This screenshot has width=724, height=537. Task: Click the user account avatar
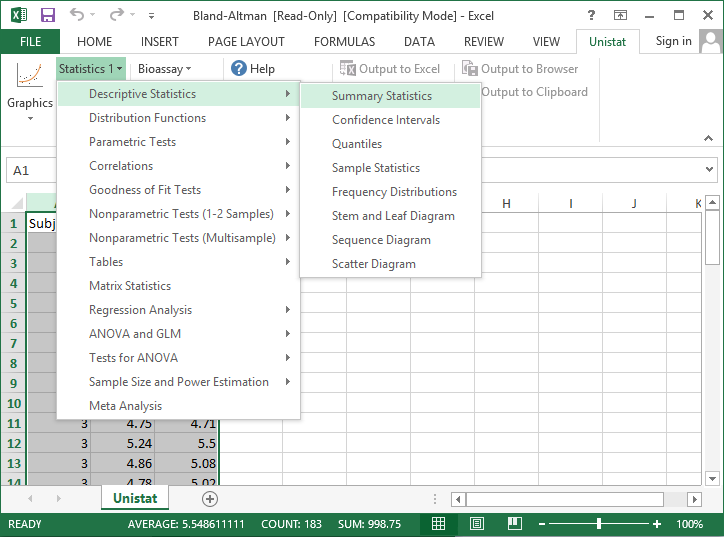[x=710, y=41]
